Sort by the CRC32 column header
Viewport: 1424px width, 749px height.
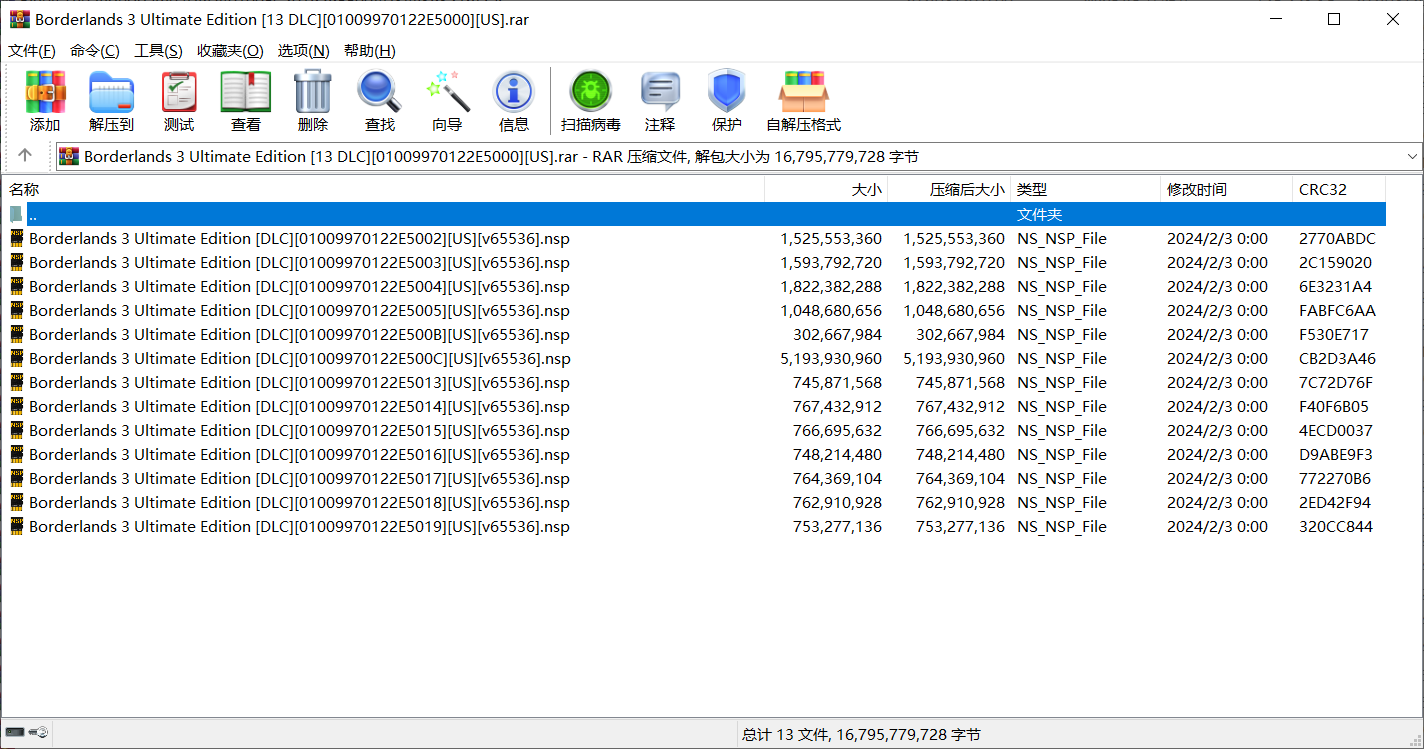point(1339,189)
